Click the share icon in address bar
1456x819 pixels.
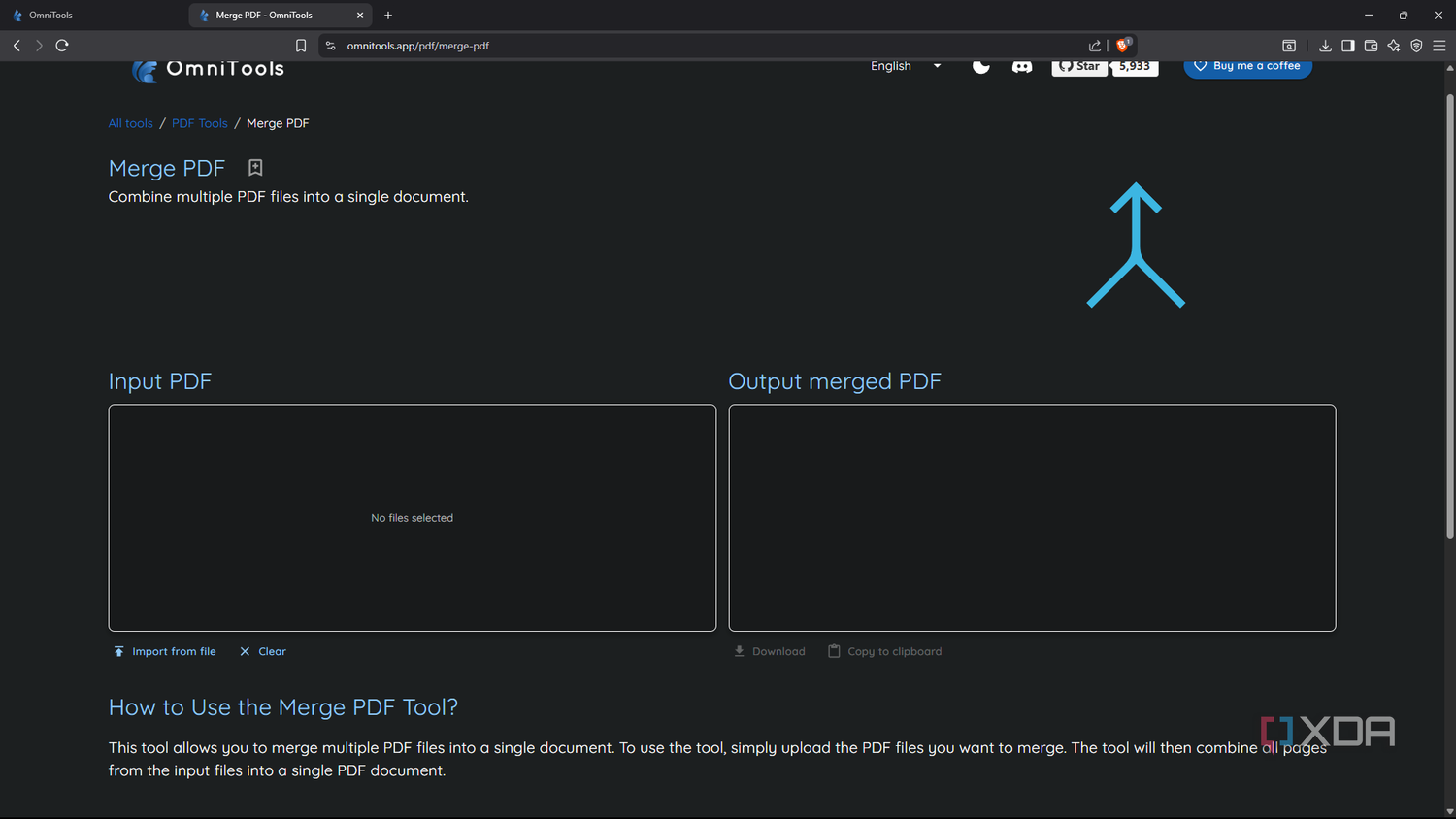tap(1095, 46)
